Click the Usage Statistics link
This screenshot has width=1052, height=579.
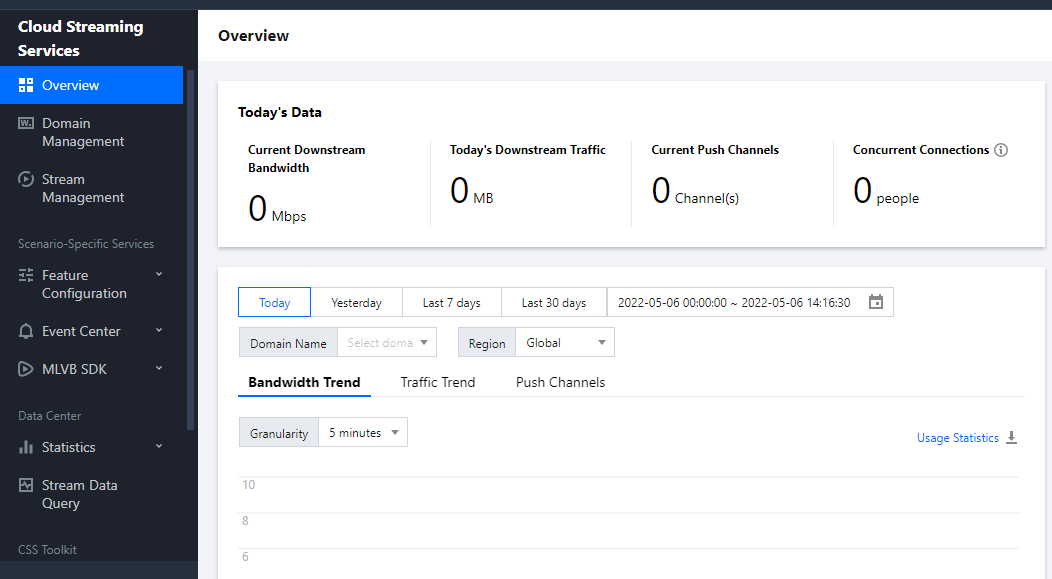tap(957, 438)
